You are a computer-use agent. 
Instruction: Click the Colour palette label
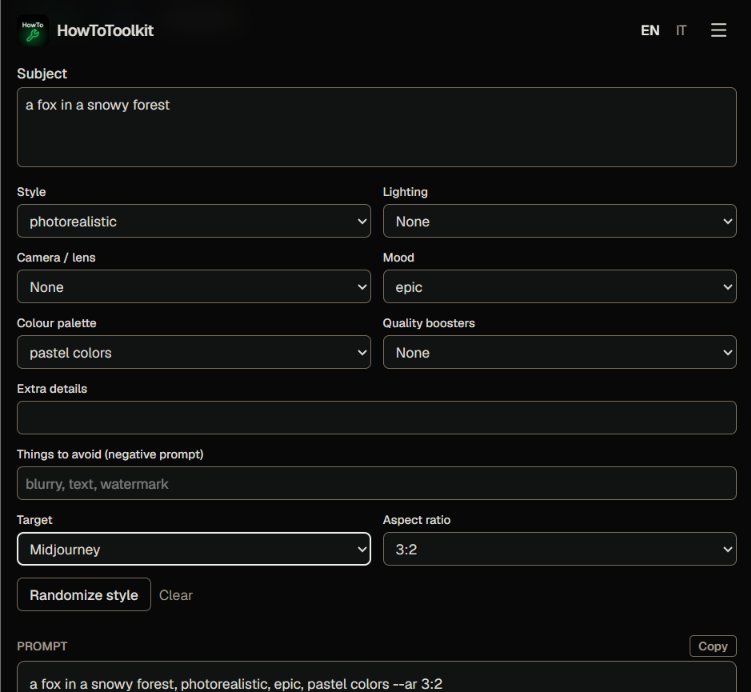pyautogui.click(x=57, y=323)
